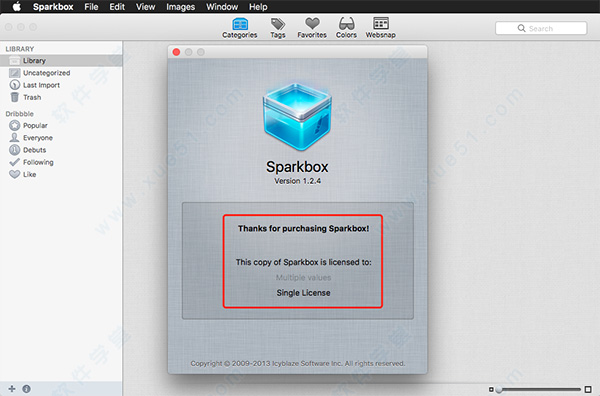Click the Search field

541,28
